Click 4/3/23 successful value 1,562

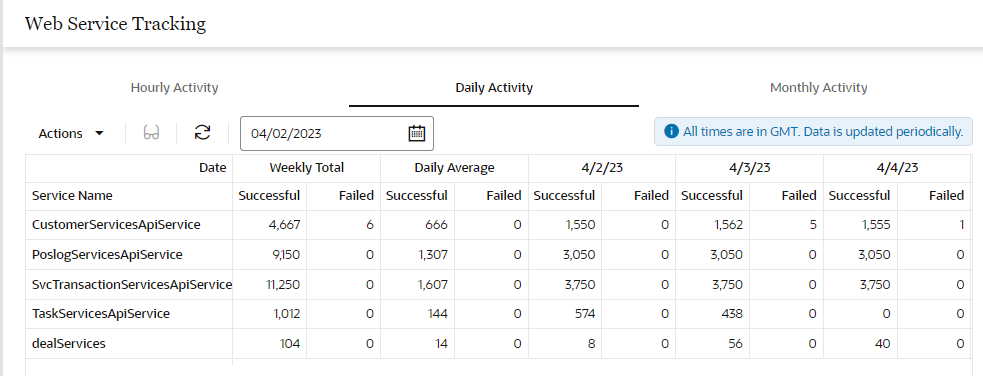pos(728,225)
